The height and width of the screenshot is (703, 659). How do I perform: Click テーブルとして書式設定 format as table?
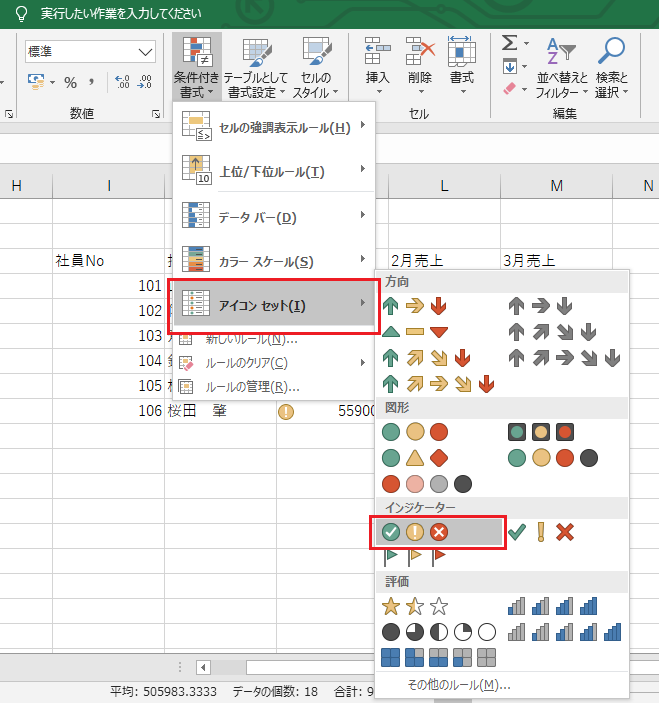pos(256,67)
